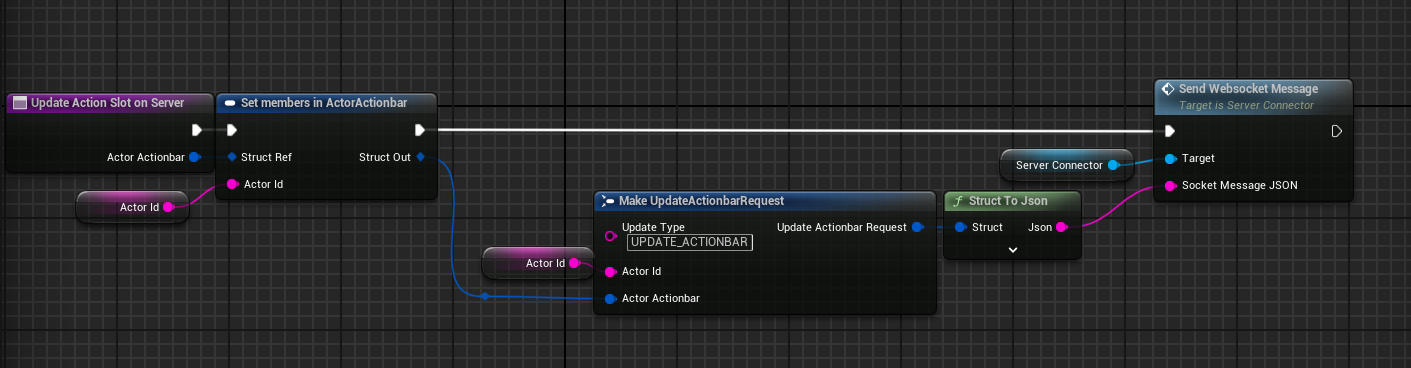Viewport: 1411px width, 368px height.
Task: Click the Struct Out output pin
Action: [x=421, y=157]
